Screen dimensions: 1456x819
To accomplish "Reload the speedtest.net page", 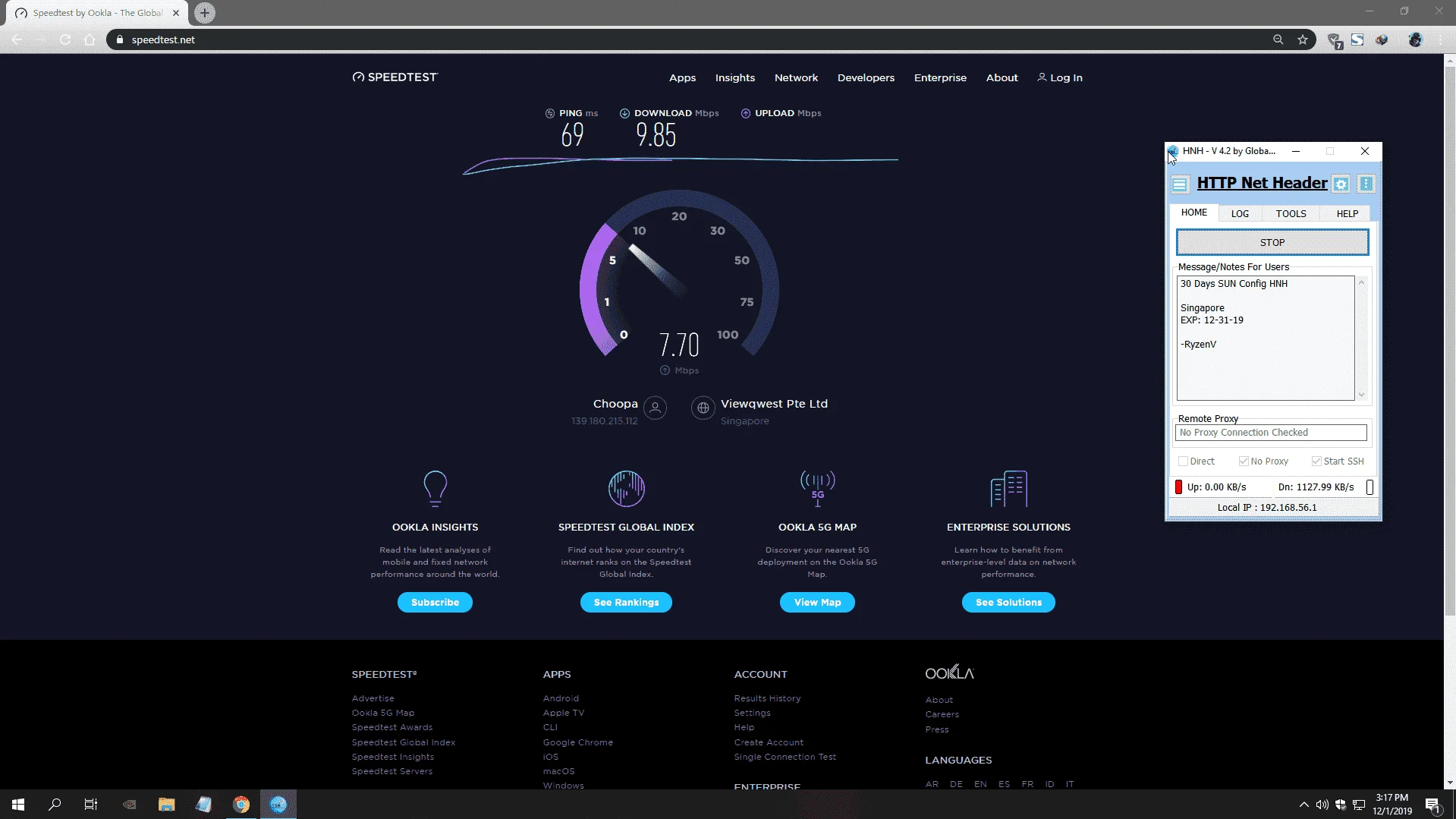I will pos(65,39).
